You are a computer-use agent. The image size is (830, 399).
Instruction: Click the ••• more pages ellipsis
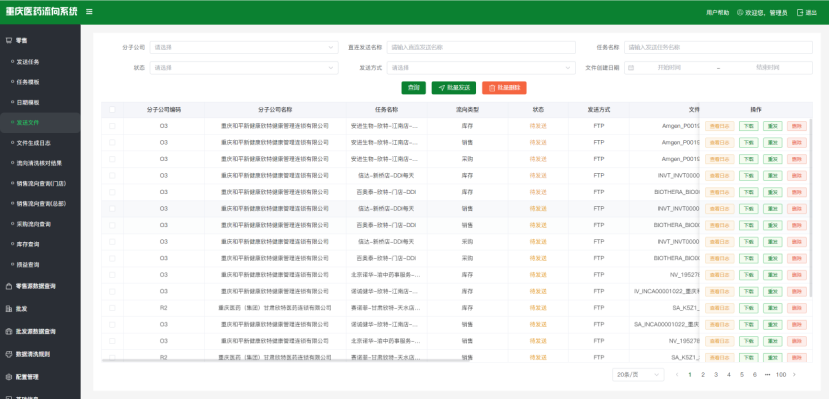[x=768, y=375]
